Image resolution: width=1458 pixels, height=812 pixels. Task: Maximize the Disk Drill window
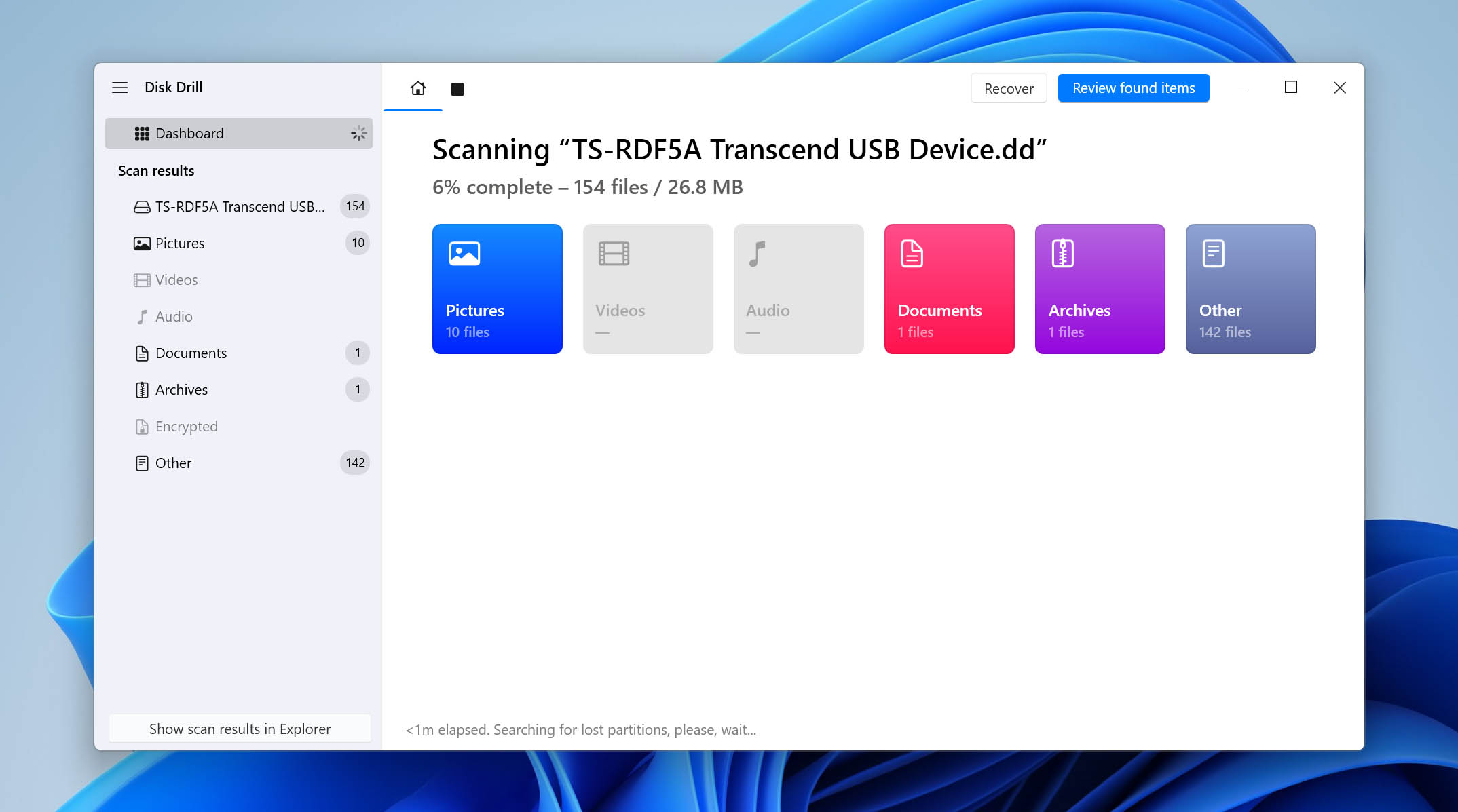[x=1291, y=88]
